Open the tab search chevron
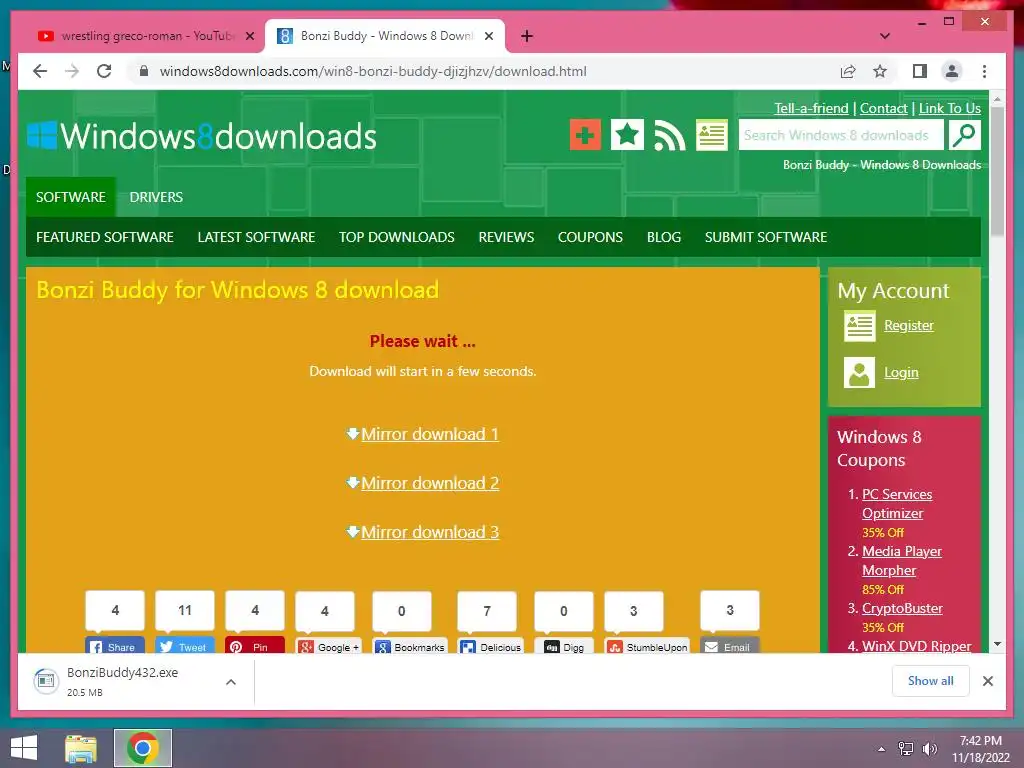Screen dimensions: 1024x768 (x=885, y=36)
